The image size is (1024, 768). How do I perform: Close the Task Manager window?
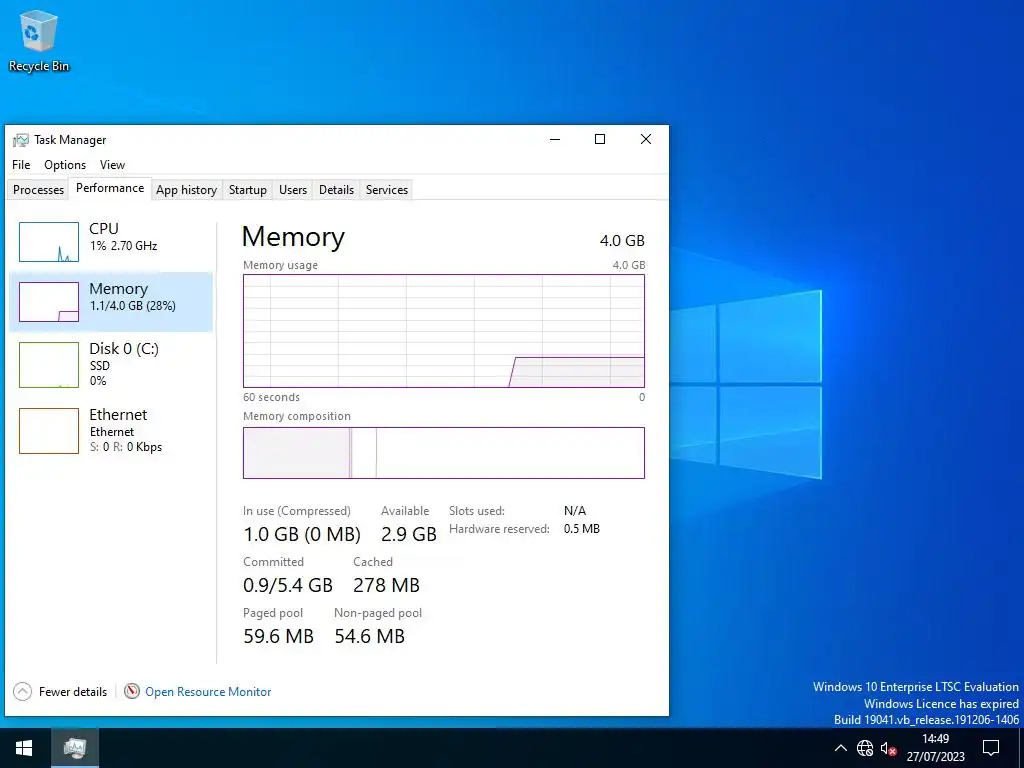(x=646, y=139)
